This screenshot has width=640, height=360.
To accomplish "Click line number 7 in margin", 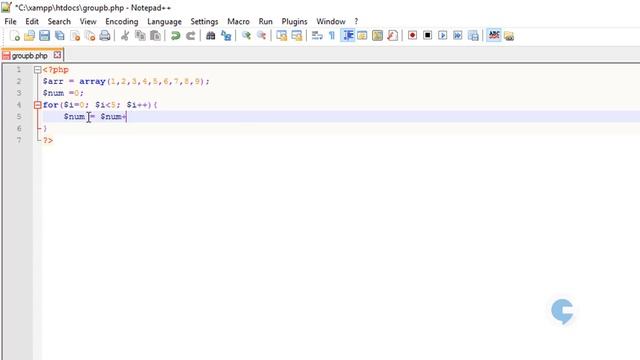I will pyautogui.click(x=19, y=140).
